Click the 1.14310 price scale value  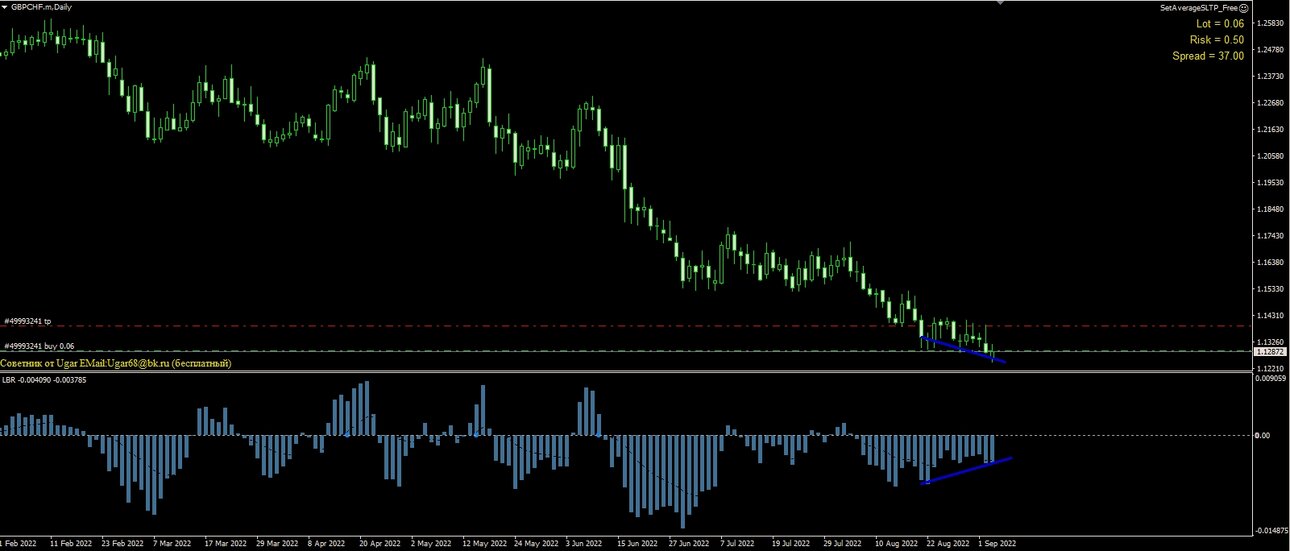[x=1272, y=315]
